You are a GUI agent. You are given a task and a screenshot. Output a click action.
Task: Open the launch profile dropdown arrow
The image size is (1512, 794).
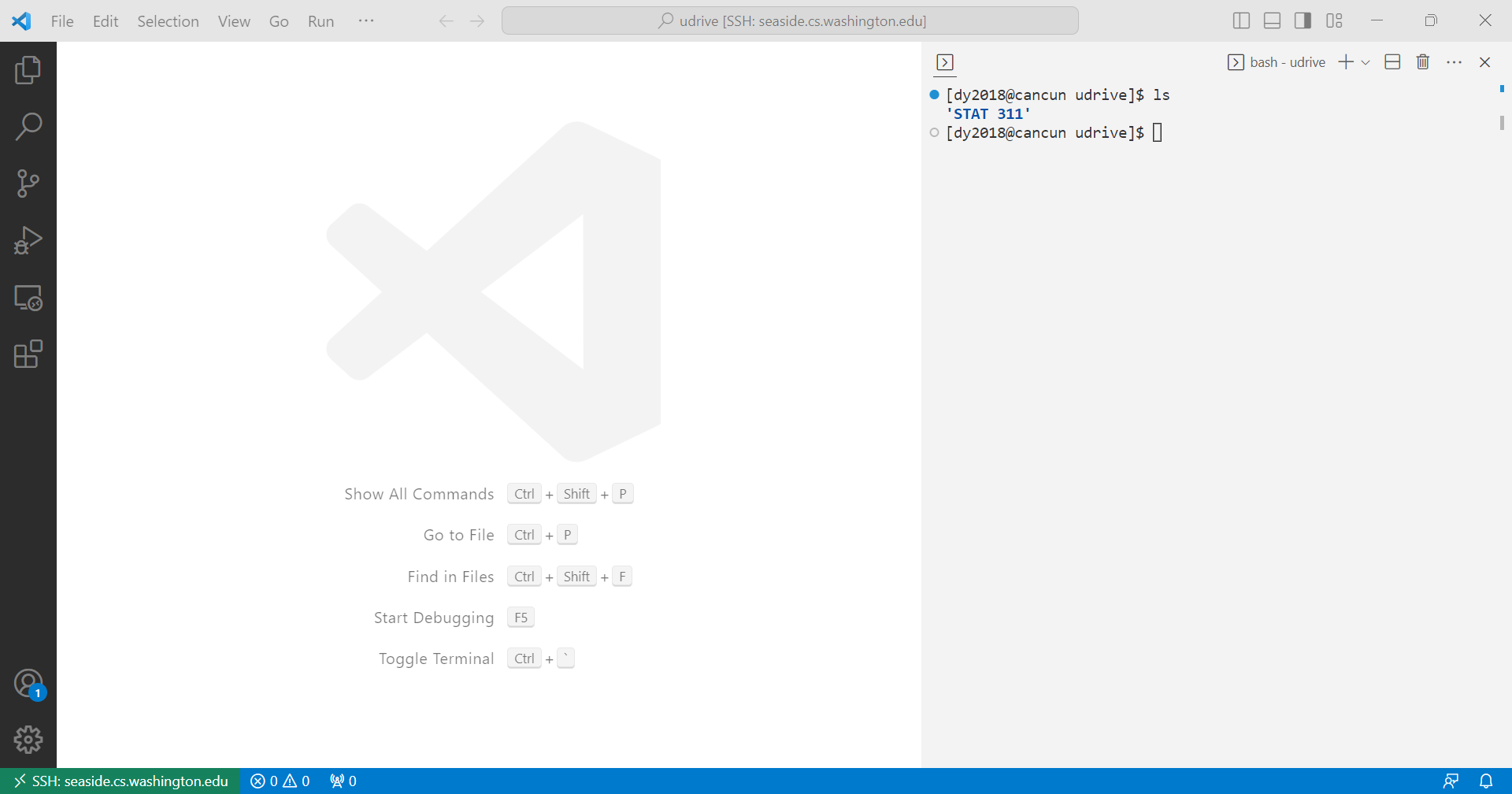pos(1366,62)
